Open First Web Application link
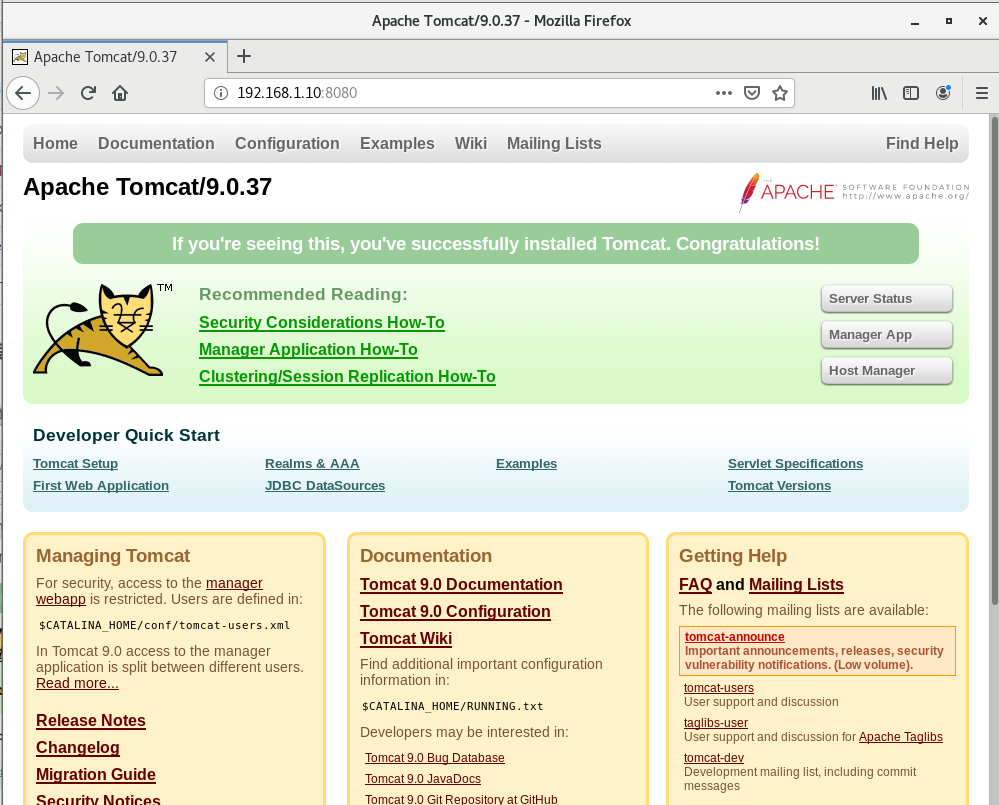This screenshot has height=805, width=999. click(x=101, y=485)
